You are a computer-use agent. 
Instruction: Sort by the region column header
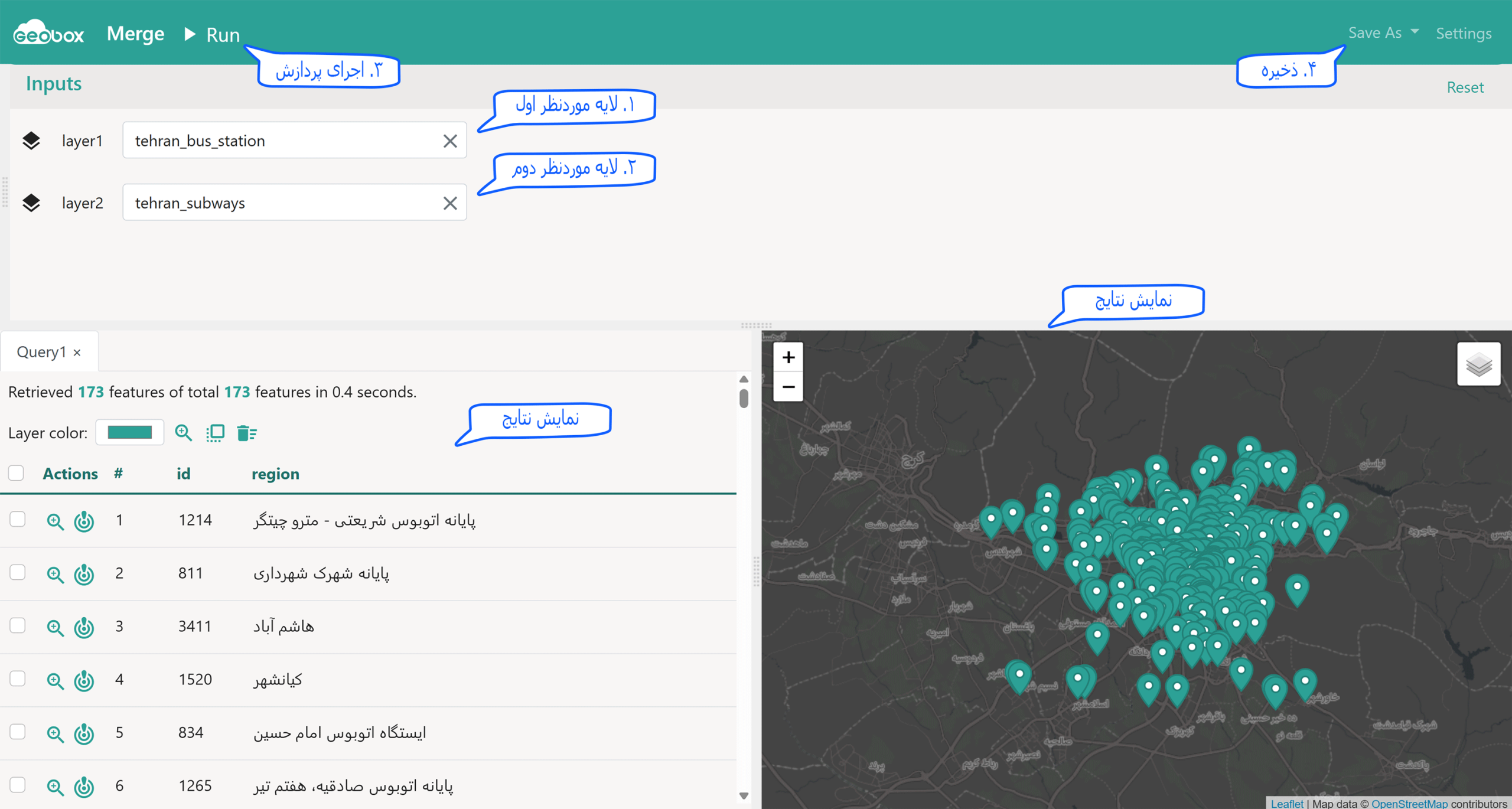(x=275, y=474)
